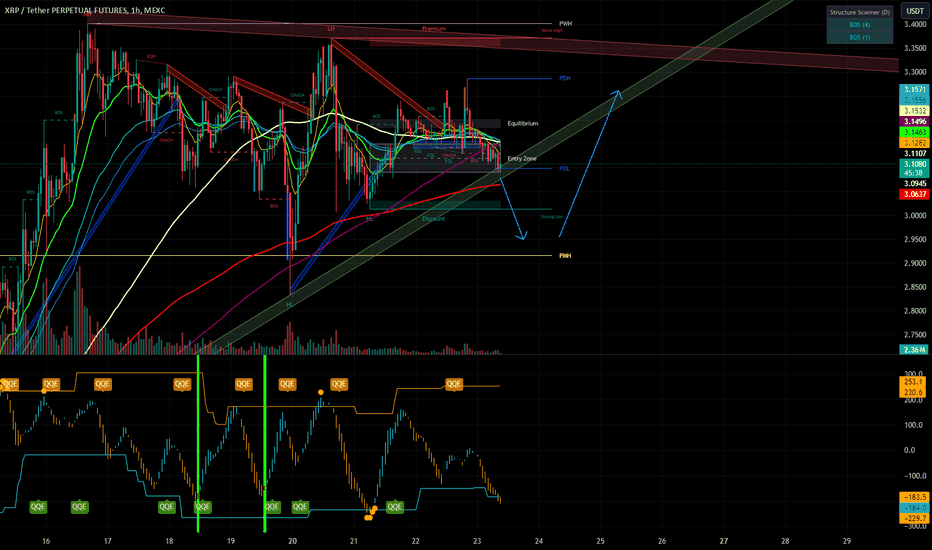Select the yellow PMH level label
This screenshot has height=550, width=932.
click(x=565, y=256)
